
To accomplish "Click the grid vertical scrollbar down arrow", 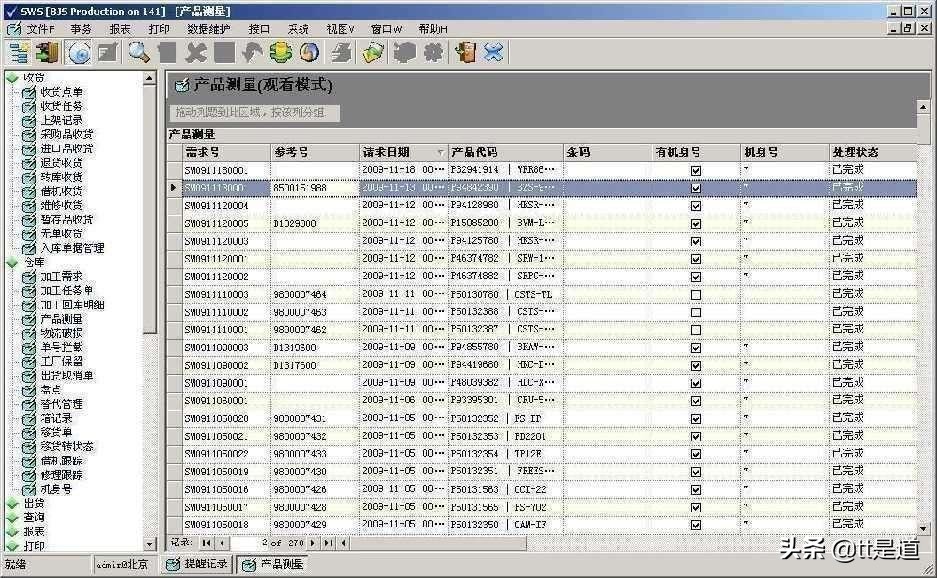I will (923, 528).
